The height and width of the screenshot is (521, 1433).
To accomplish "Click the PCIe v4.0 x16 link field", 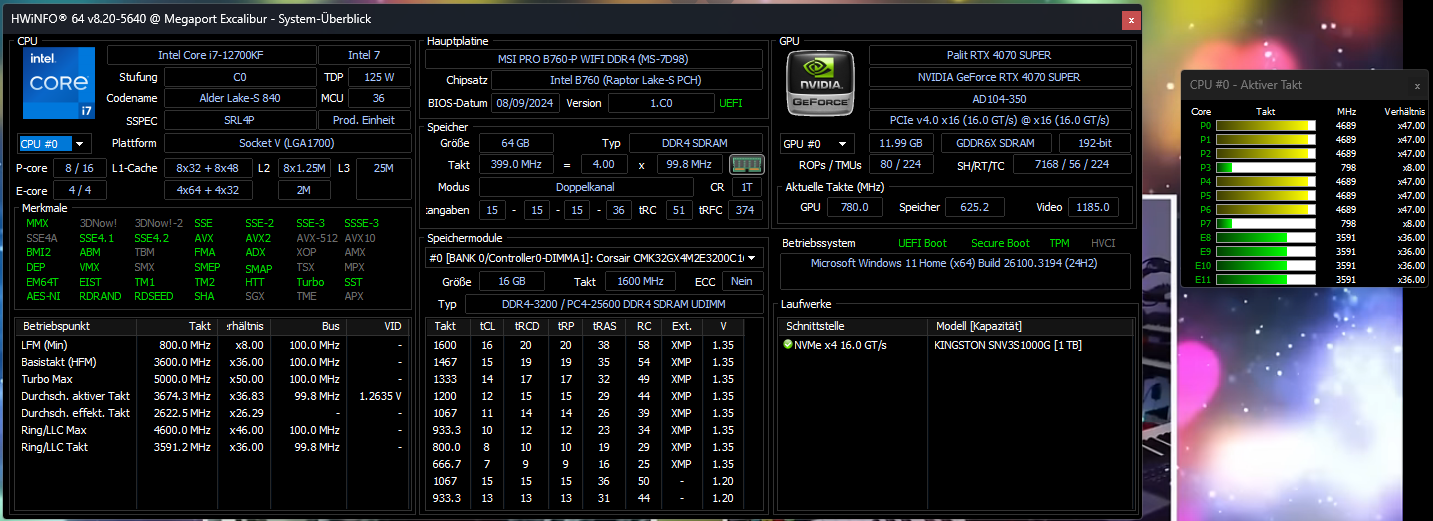I will click(x=999, y=120).
